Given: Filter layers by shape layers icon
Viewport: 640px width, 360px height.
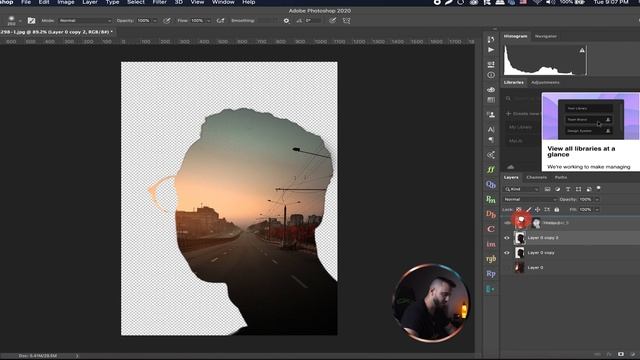Looking at the screenshot, I should pyautogui.click(x=578, y=189).
